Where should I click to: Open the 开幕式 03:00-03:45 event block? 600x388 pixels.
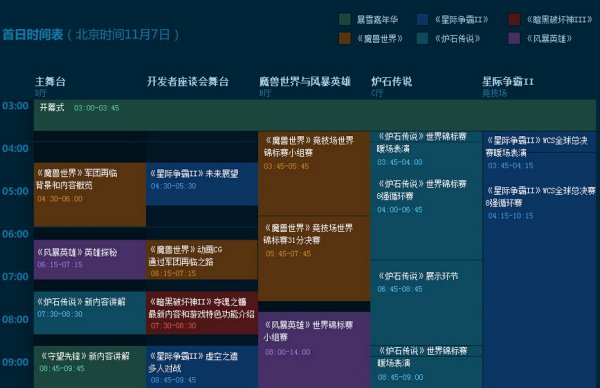[x=315, y=115]
